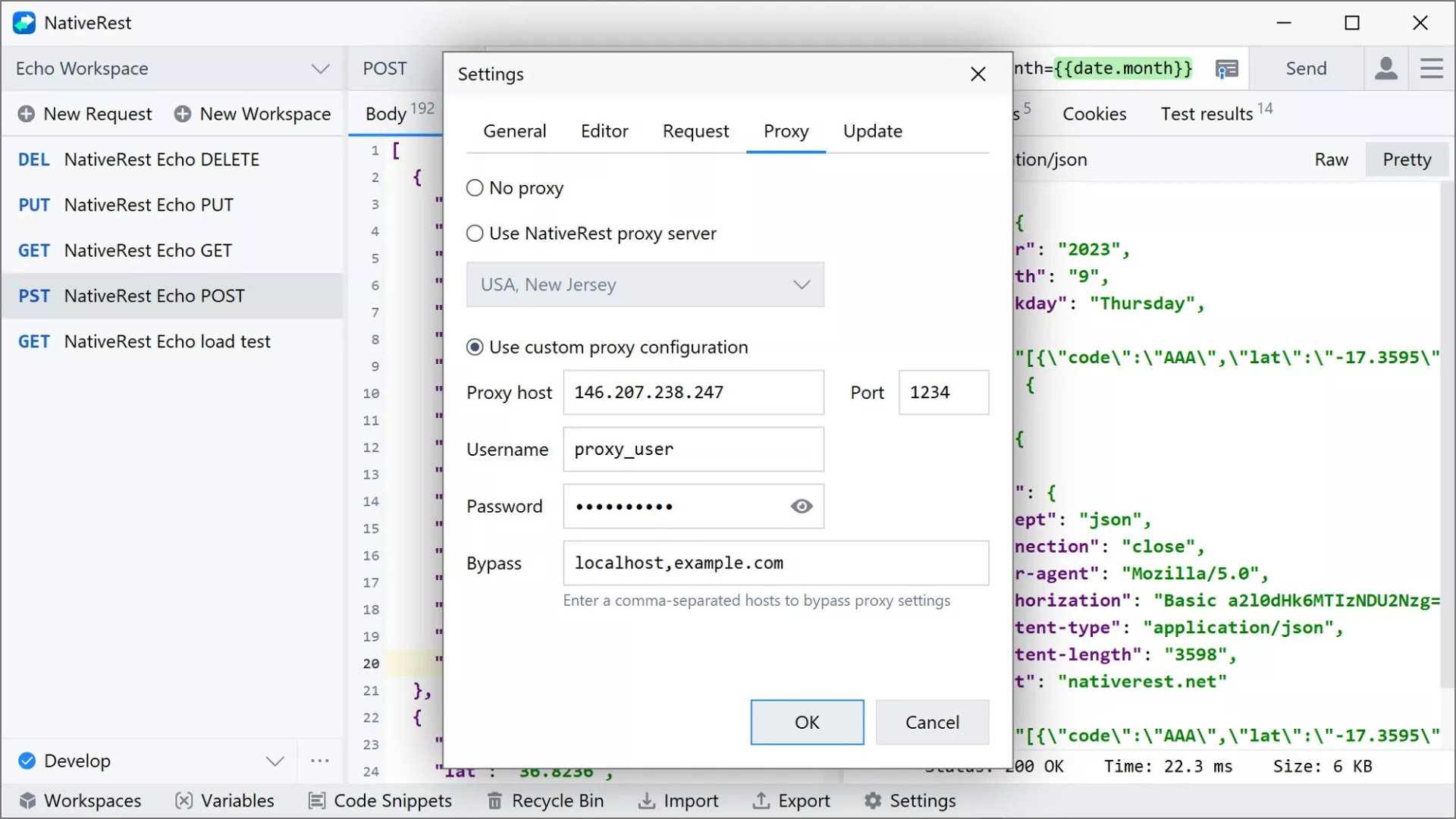Viewport: 1456px width, 819px height.
Task: Expand the Develop environment dropdown
Action: tap(275, 761)
